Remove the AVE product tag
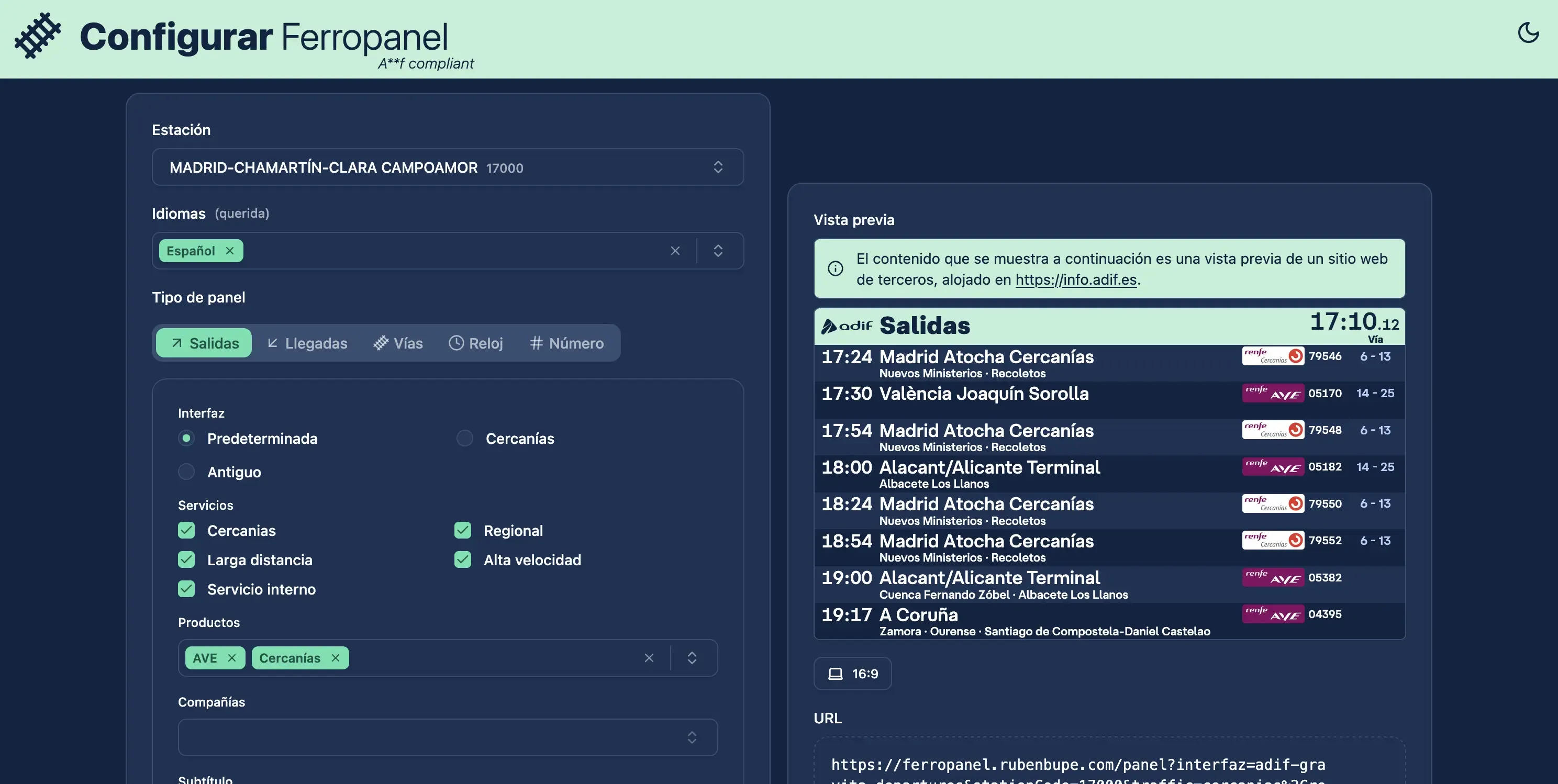This screenshot has width=1558, height=784. [x=231, y=658]
